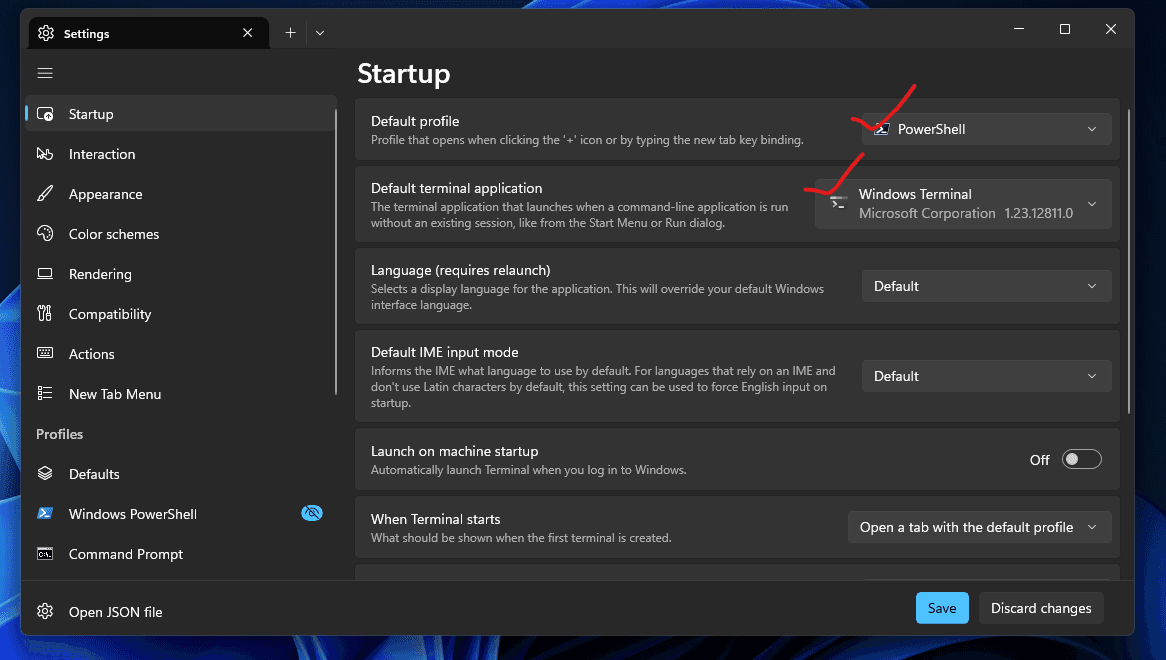This screenshot has width=1166, height=660.
Task: Toggle Launch on machine startup switch
Action: (x=1081, y=459)
